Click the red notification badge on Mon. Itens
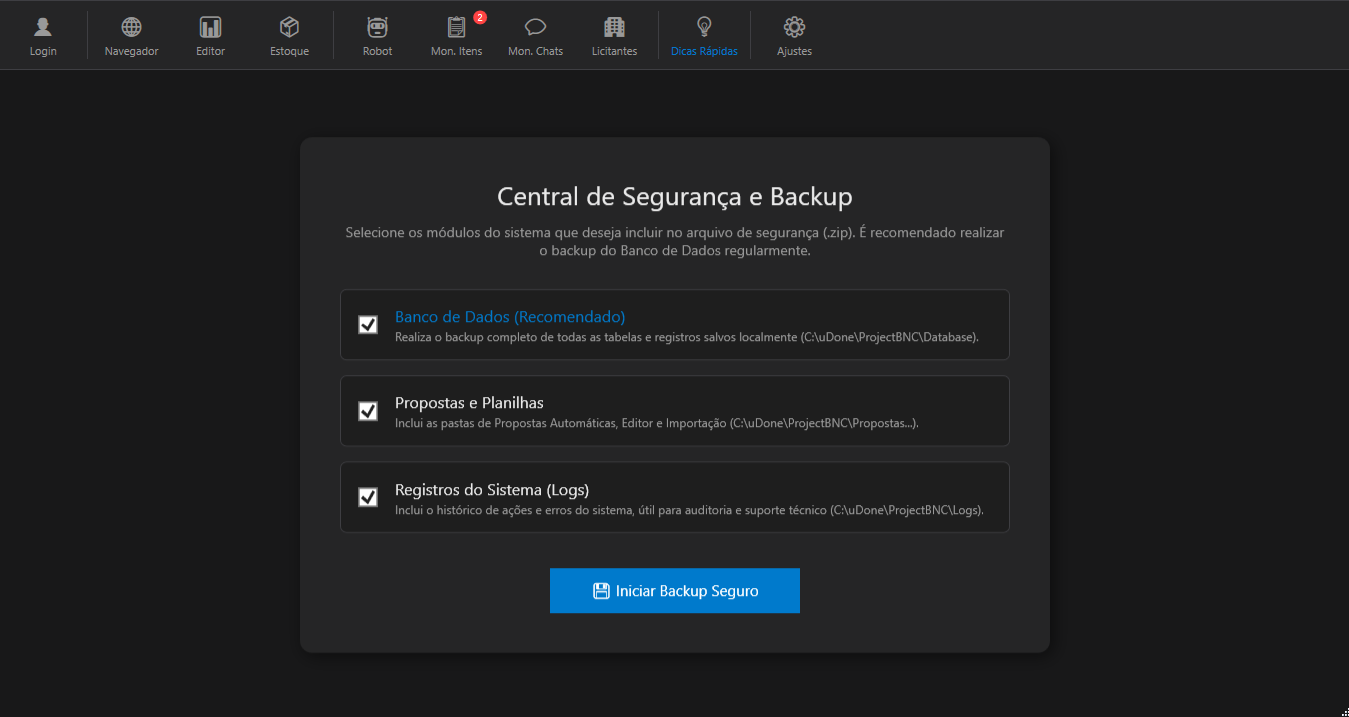Viewport: 1349px width, 717px height. pyautogui.click(x=480, y=17)
